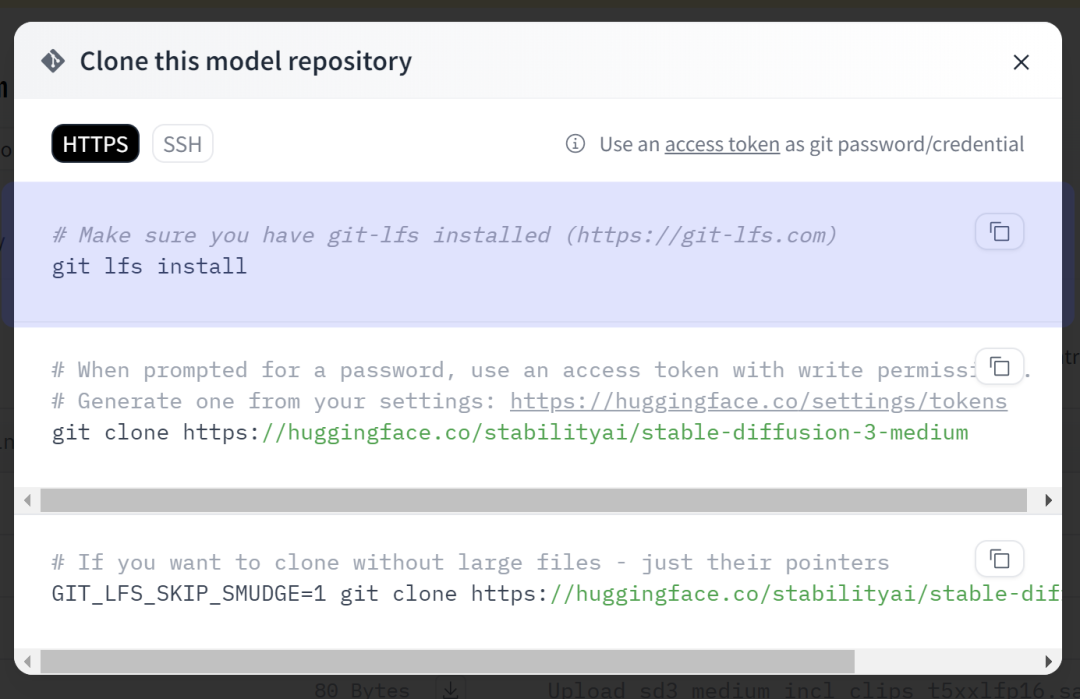Image resolution: width=1080 pixels, height=699 pixels.
Task: Click the git logo in dialog header
Action: click(53, 61)
